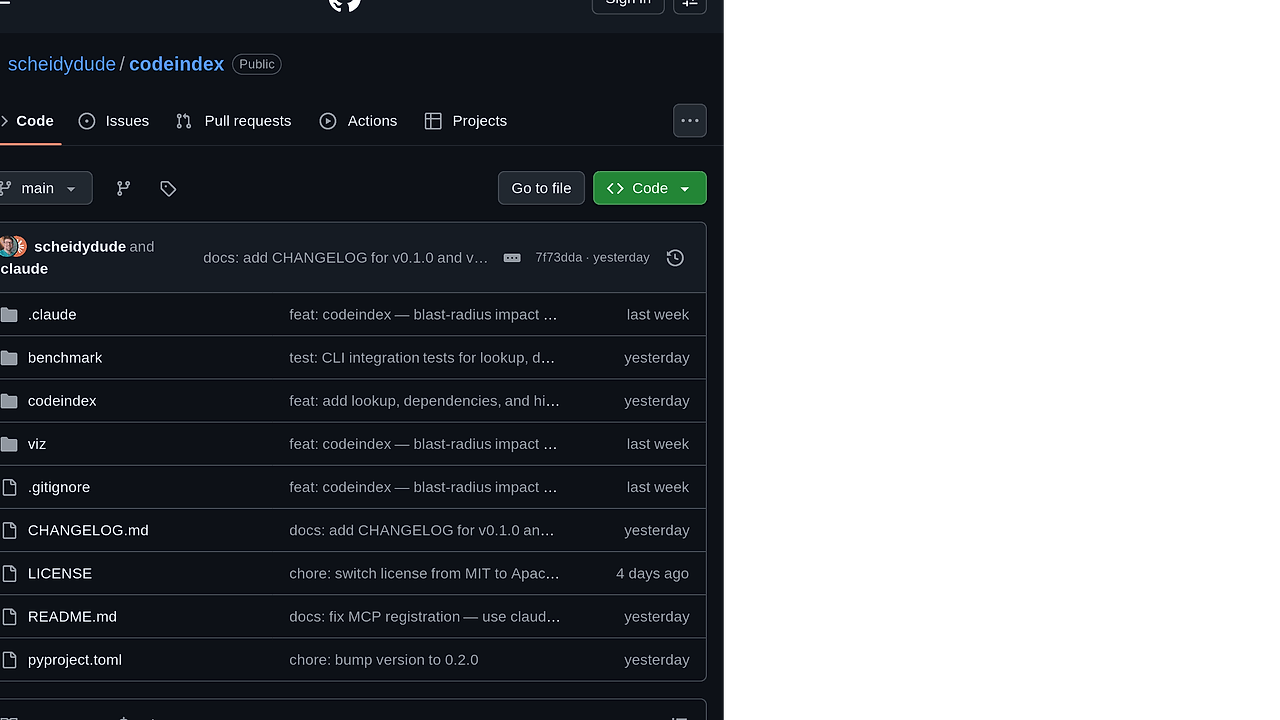Click the file icon beside .gitignore
The image size is (1280, 720).
click(x=9, y=487)
